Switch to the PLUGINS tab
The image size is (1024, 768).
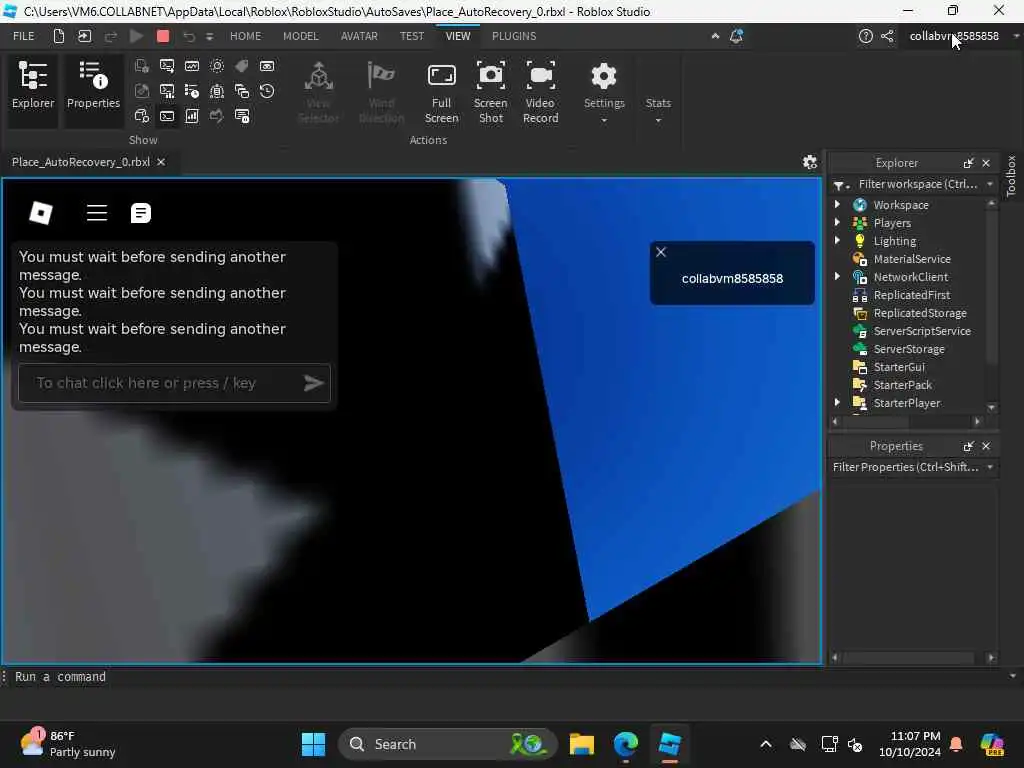[514, 37]
